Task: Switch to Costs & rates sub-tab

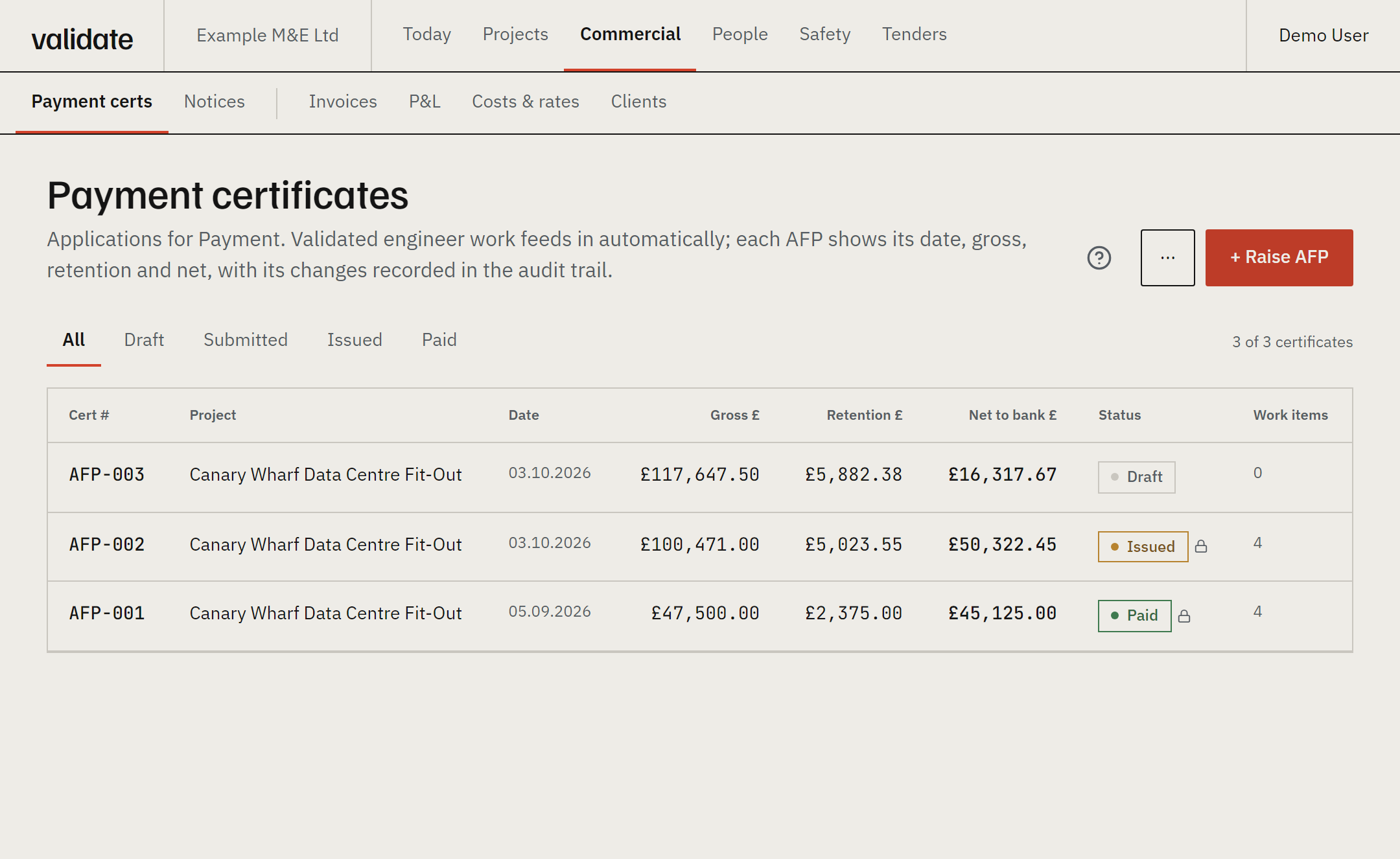Action: pyautogui.click(x=526, y=102)
